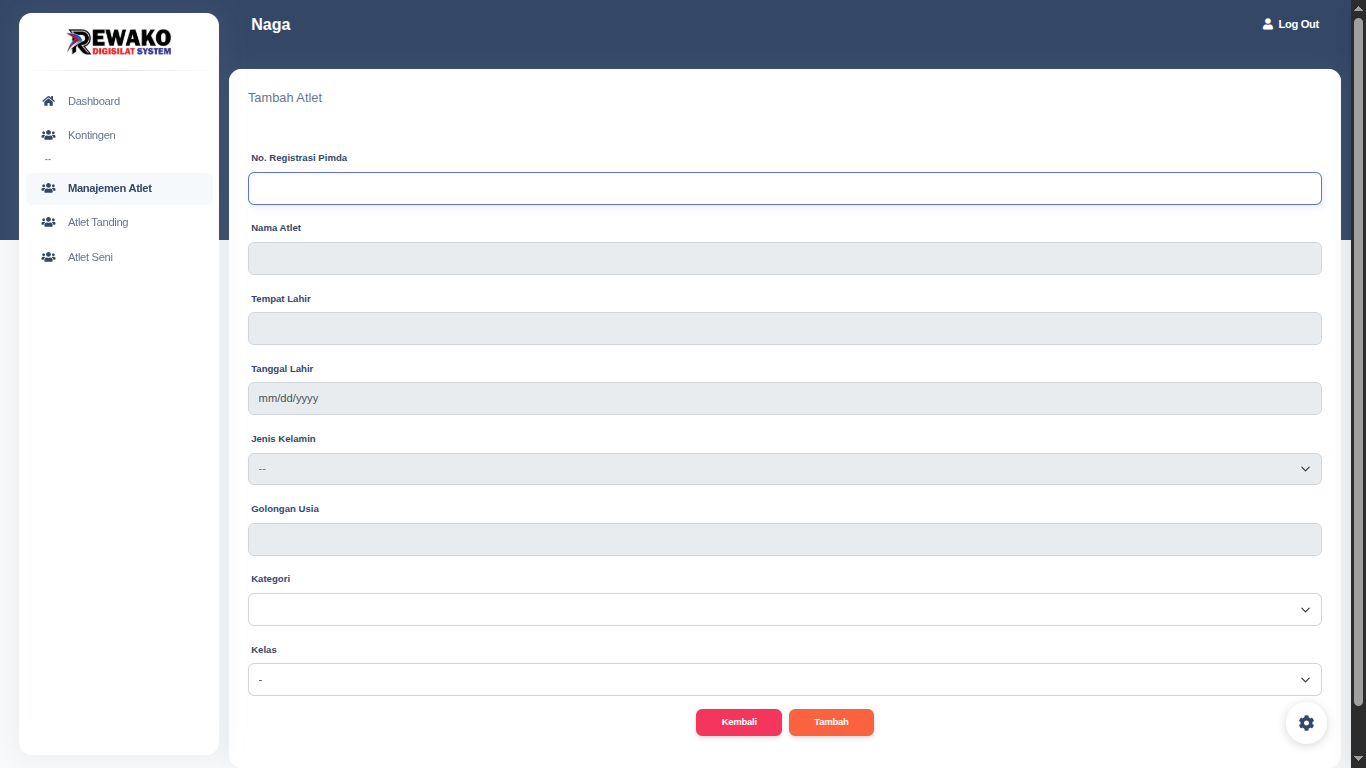Click the Nama Atlet text field
Image resolution: width=1366 pixels, height=768 pixels.
pos(784,258)
